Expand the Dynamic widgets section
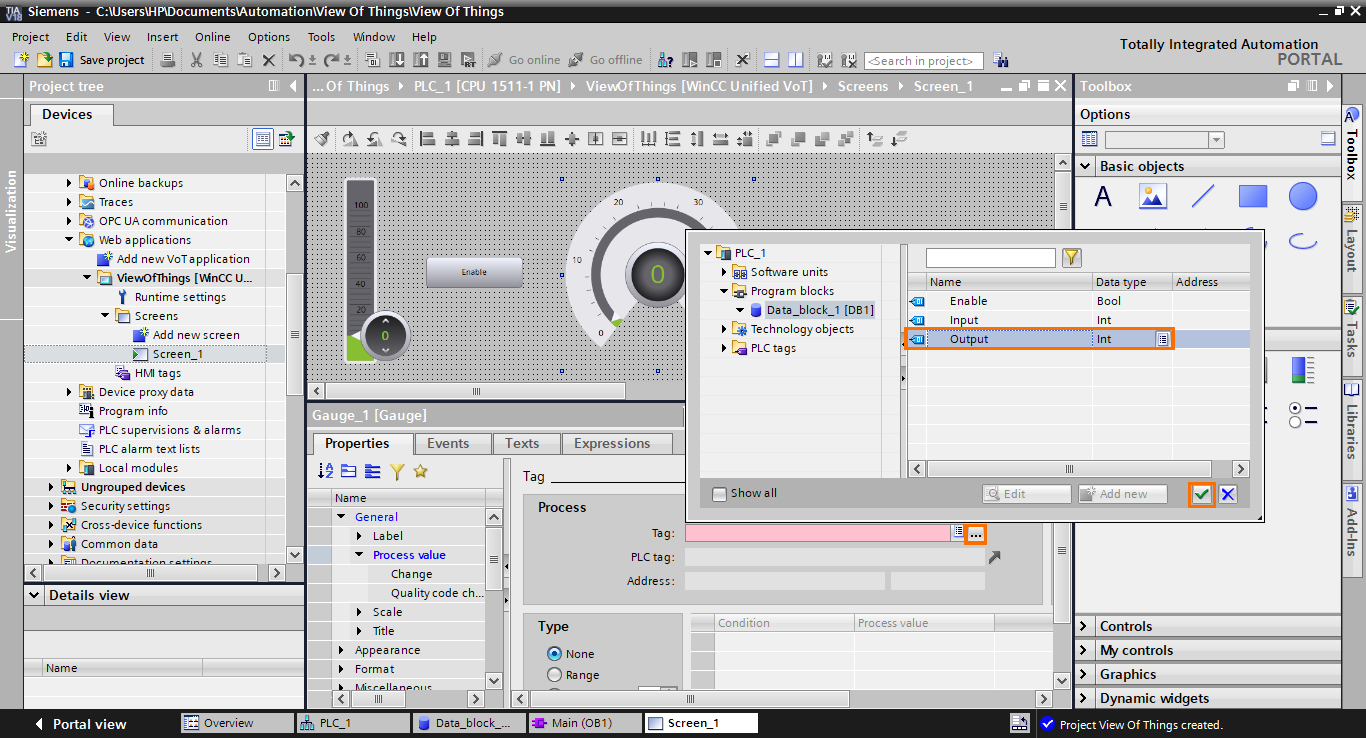Viewport: 1366px width, 738px height. point(1084,698)
